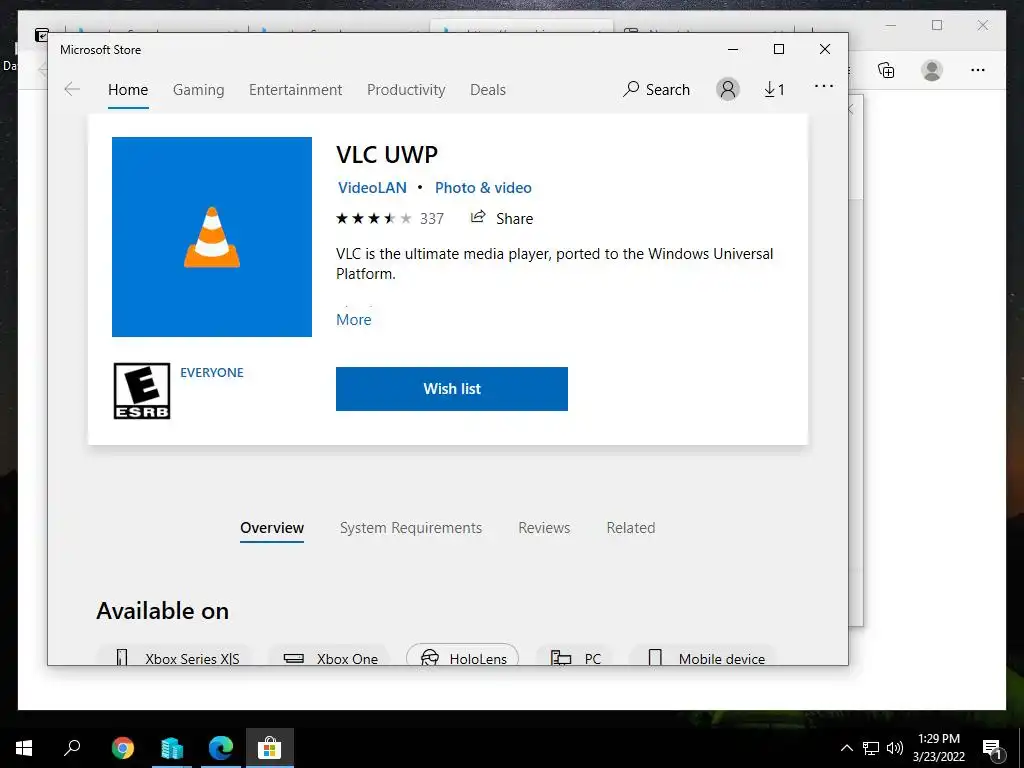Click the VLC cone app thumbnail
The width and height of the screenshot is (1024, 768).
pyautogui.click(x=212, y=237)
